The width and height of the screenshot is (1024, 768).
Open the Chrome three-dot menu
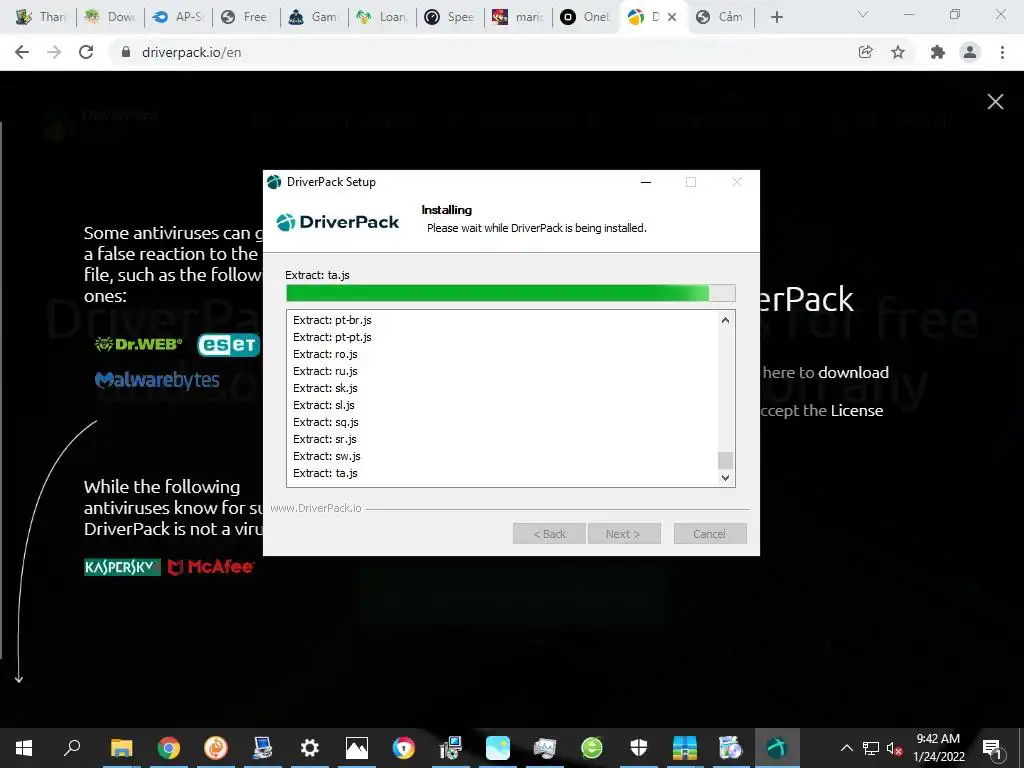[x=1002, y=52]
